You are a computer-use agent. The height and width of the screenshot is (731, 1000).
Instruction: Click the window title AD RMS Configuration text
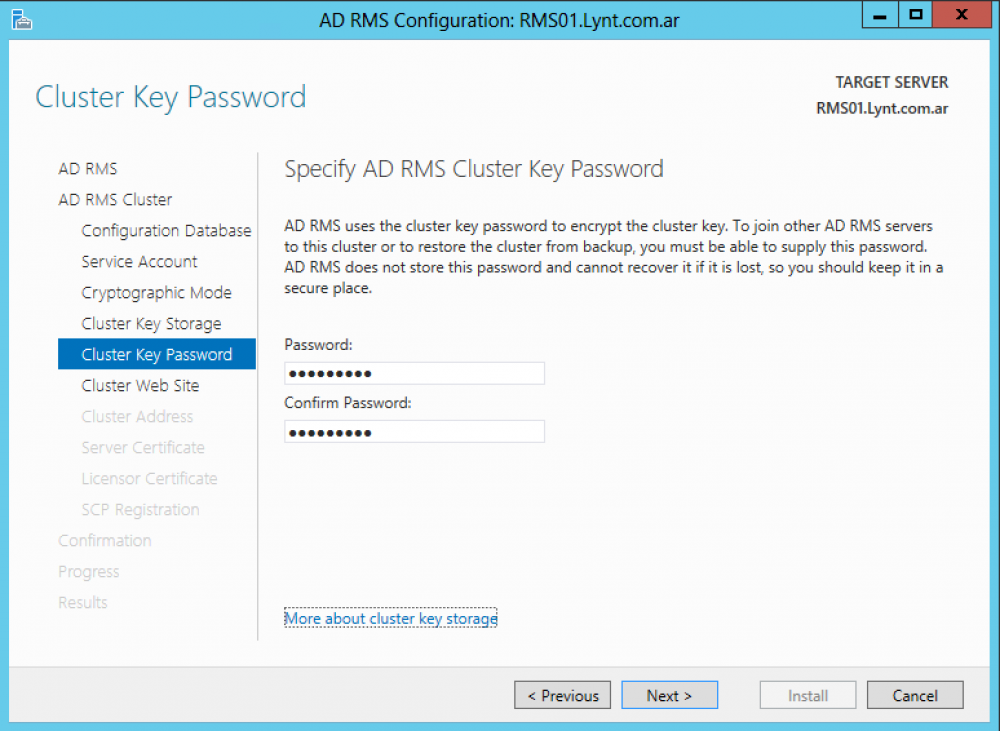click(x=499, y=20)
